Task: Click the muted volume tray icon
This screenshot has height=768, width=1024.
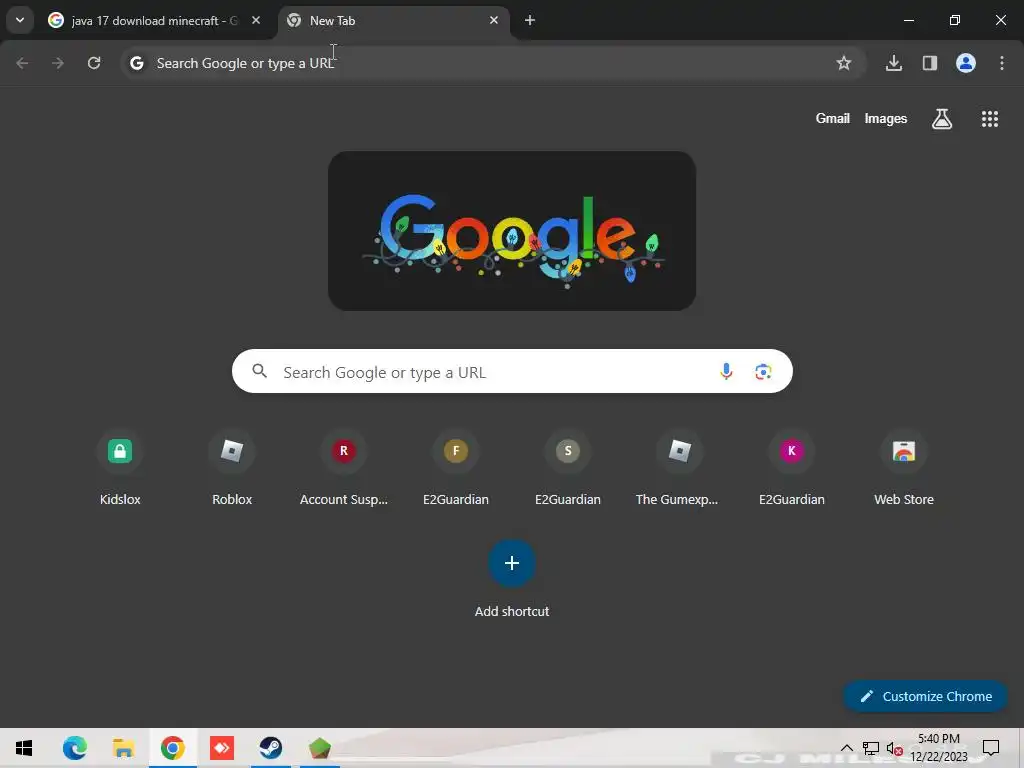Action: click(x=895, y=748)
